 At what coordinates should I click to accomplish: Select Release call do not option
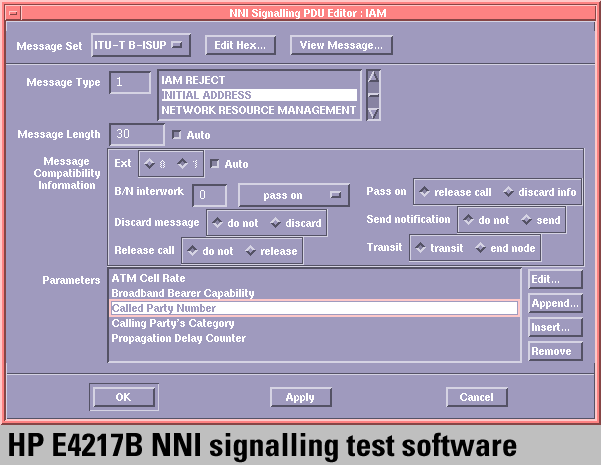tap(210, 251)
